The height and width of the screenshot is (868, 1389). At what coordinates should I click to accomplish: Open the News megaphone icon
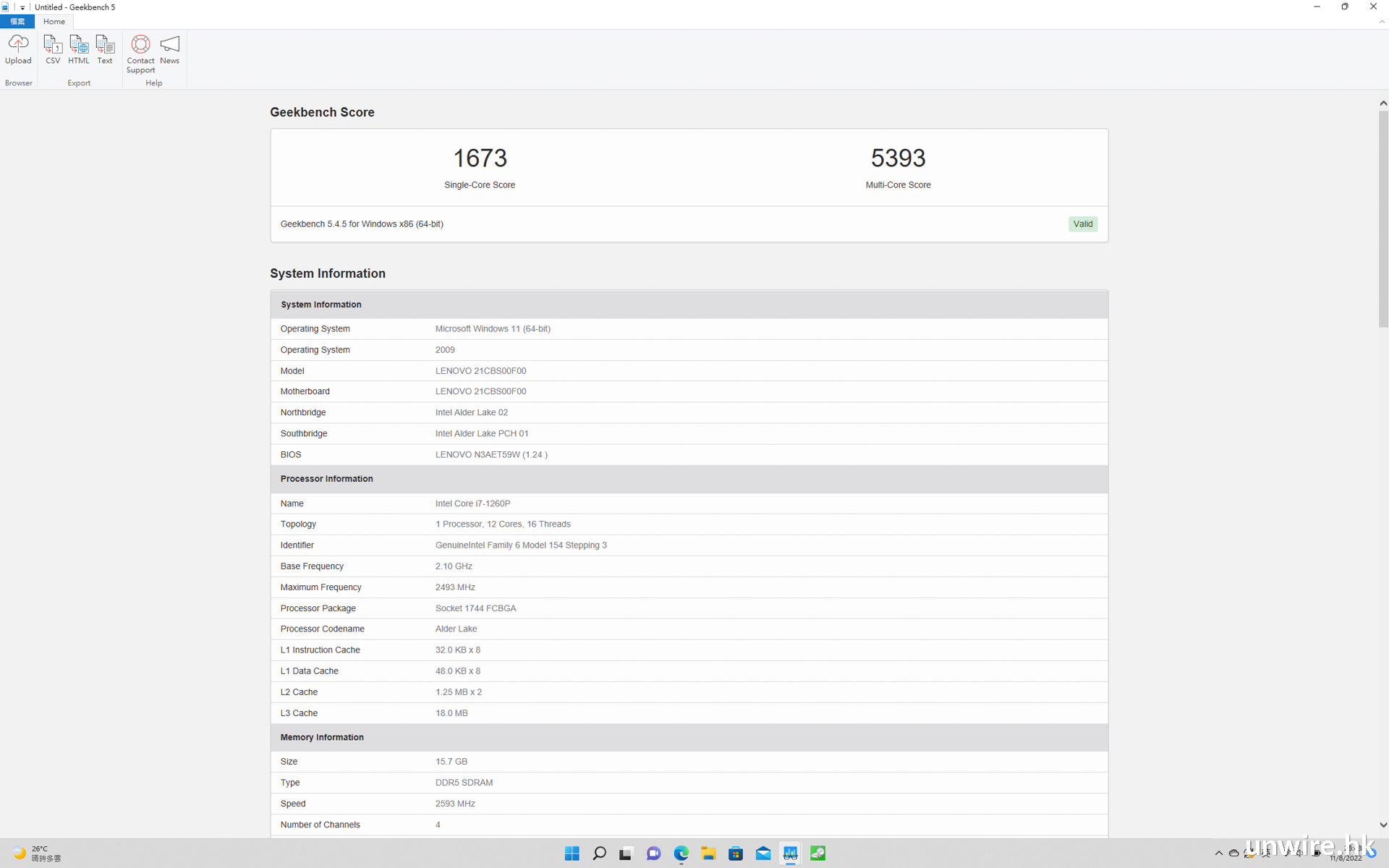coord(169,49)
